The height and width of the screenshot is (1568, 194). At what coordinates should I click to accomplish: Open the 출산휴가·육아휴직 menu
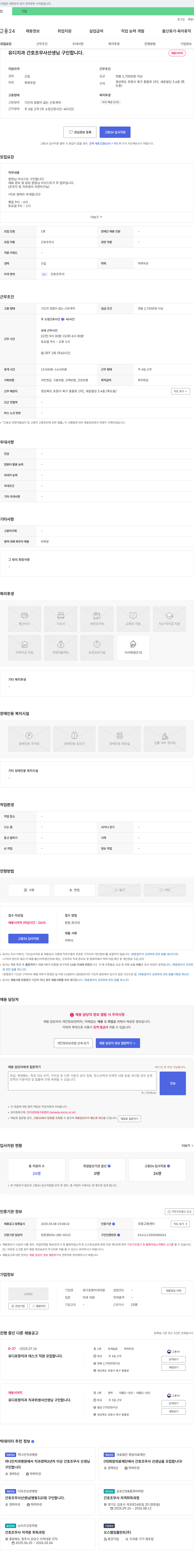tap(176, 31)
